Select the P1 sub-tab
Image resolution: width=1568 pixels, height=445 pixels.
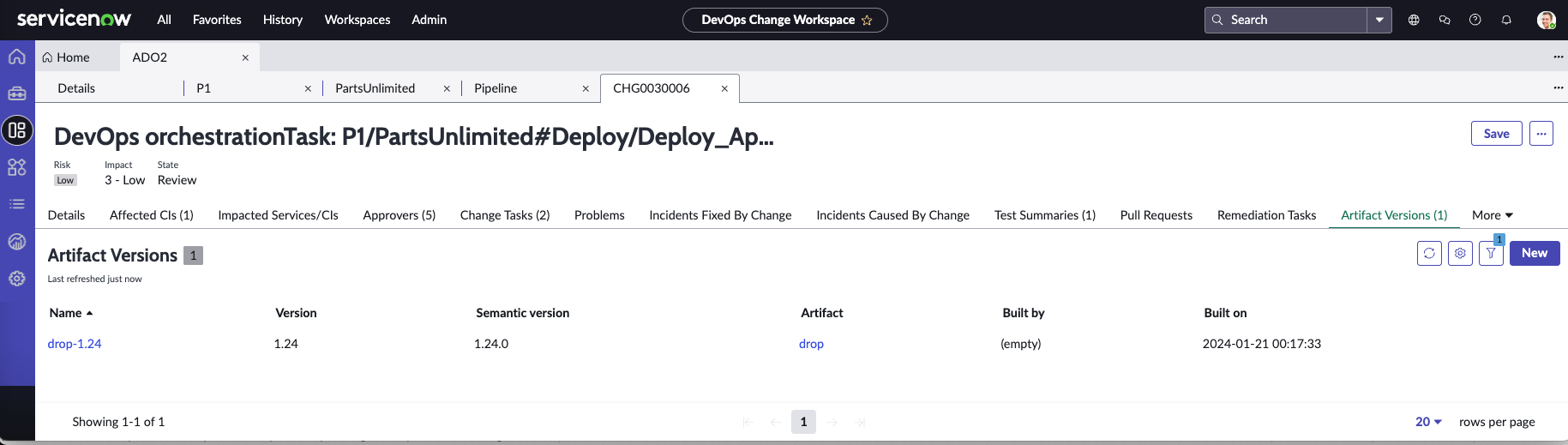point(203,88)
